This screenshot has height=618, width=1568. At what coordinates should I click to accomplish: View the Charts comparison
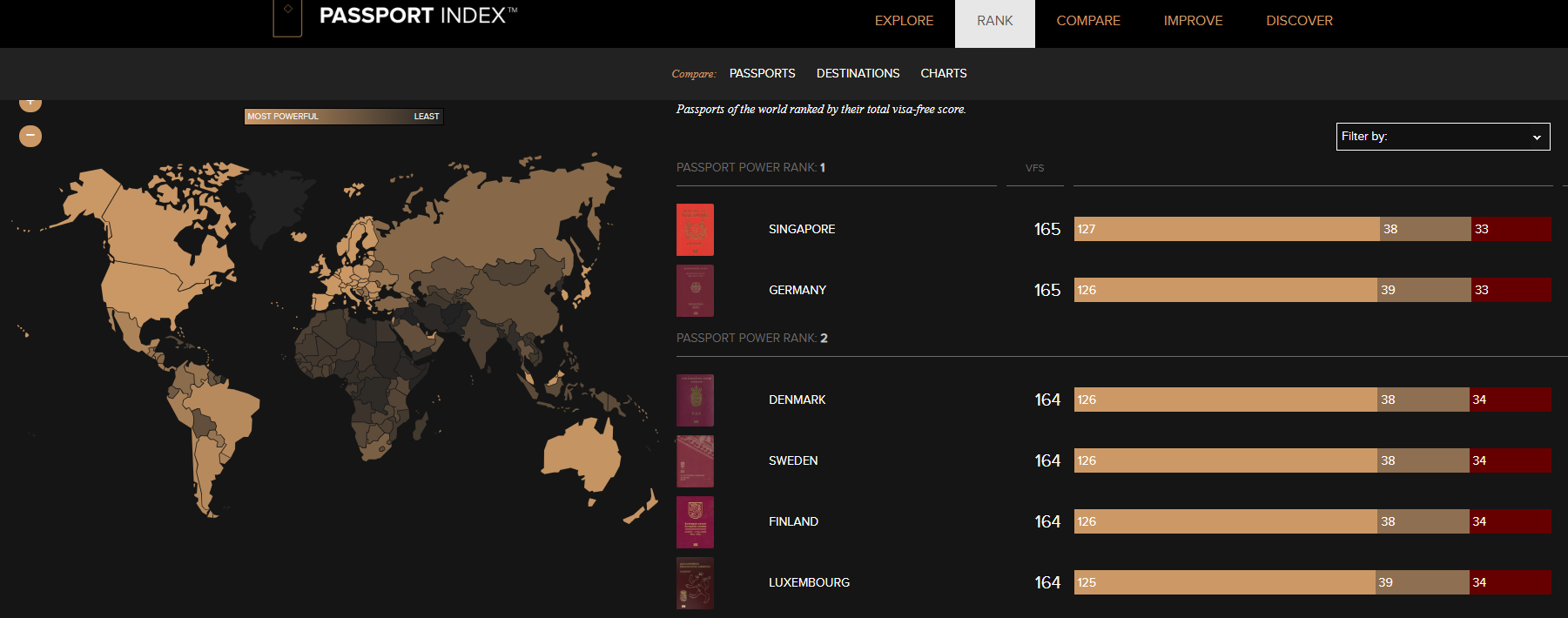944,73
